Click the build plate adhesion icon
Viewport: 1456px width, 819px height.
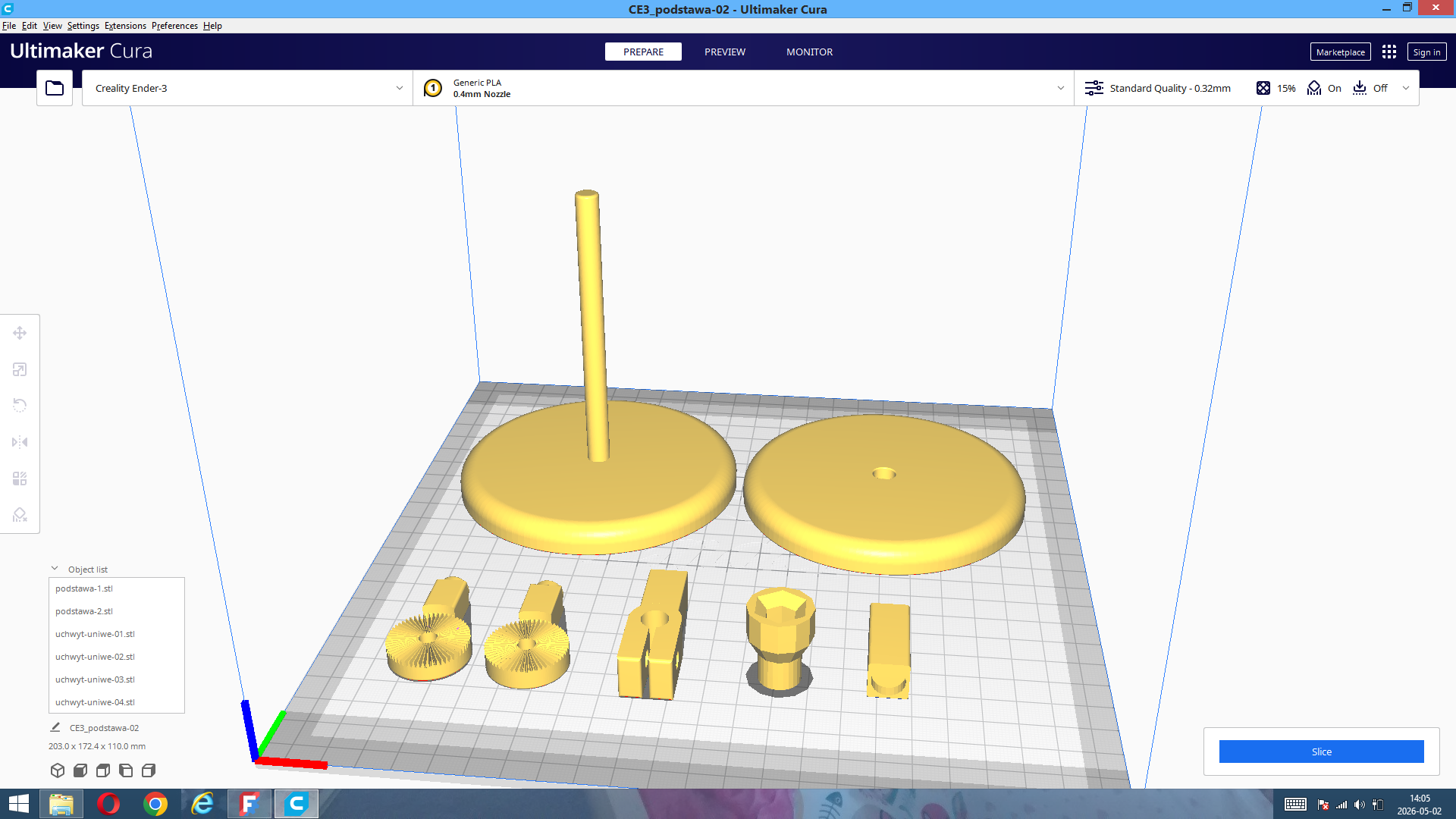pos(1360,88)
